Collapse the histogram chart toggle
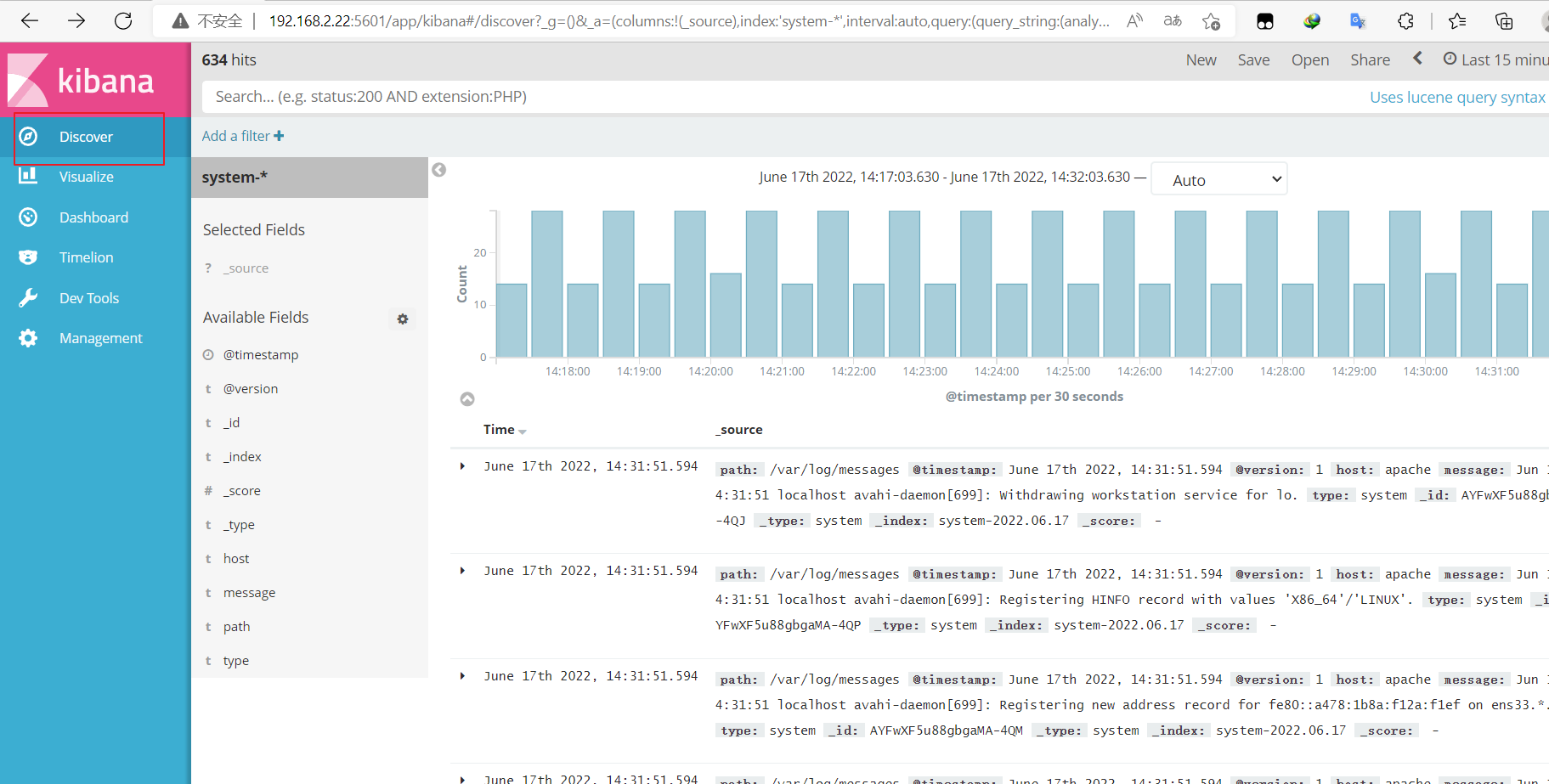The width and height of the screenshot is (1549, 784). [x=467, y=399]
